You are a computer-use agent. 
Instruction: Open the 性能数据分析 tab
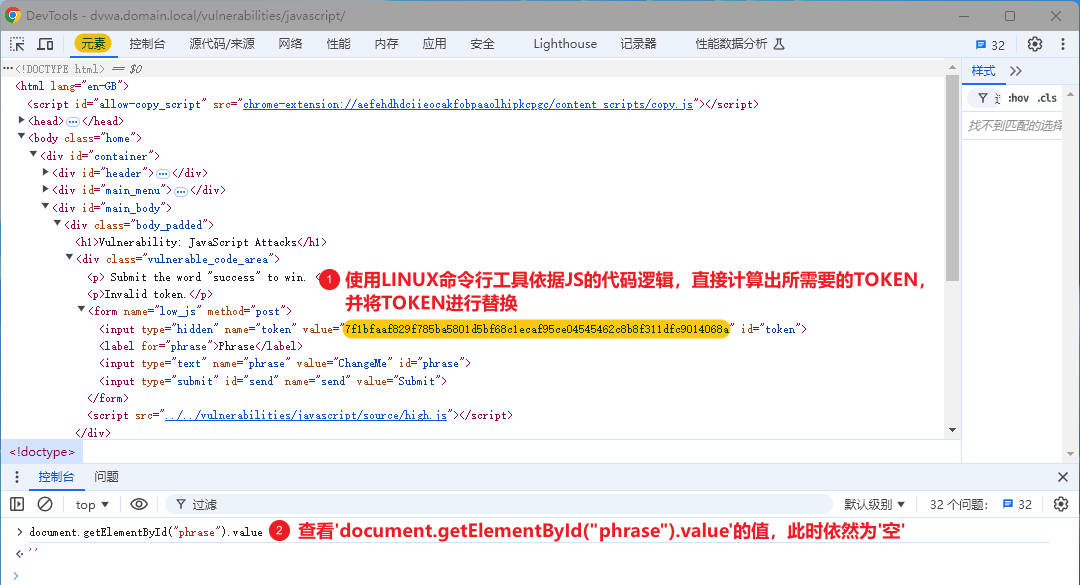pyautogui.click(x=731, y=44)
